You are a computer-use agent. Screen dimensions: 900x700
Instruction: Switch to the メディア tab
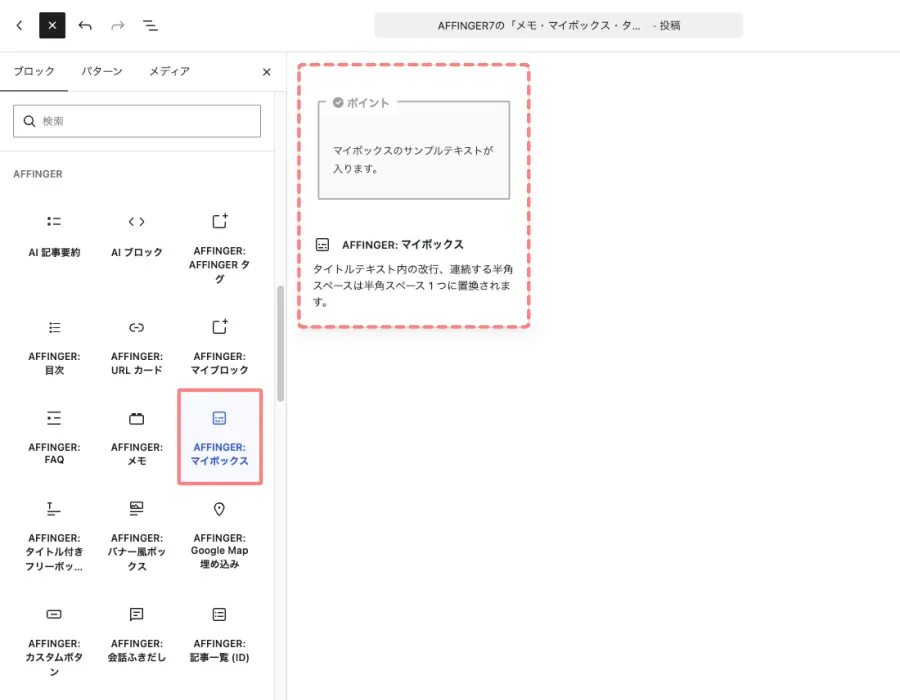[169, 71]
